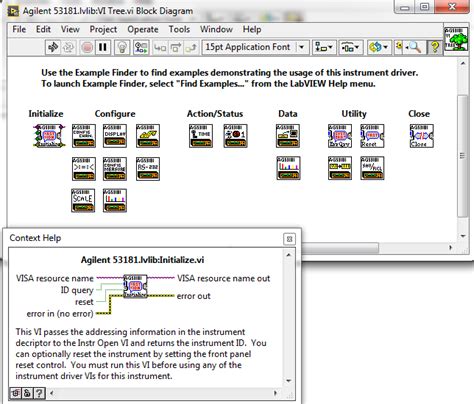Toggle the Lock Context Help button

27,393
